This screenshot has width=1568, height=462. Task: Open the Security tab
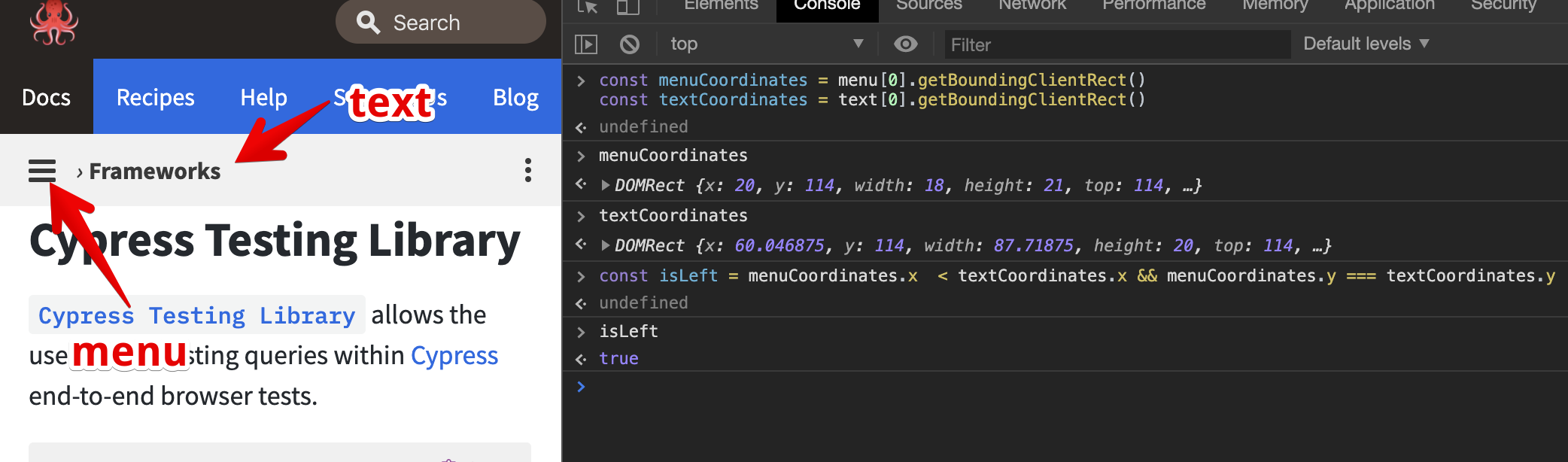(1503, 5)
